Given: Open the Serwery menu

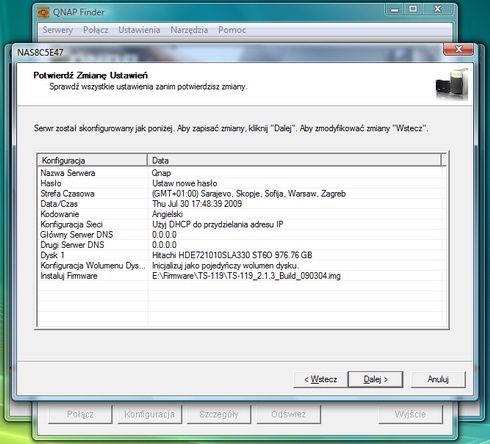Looking at the screenshot, I should point(58,30).
